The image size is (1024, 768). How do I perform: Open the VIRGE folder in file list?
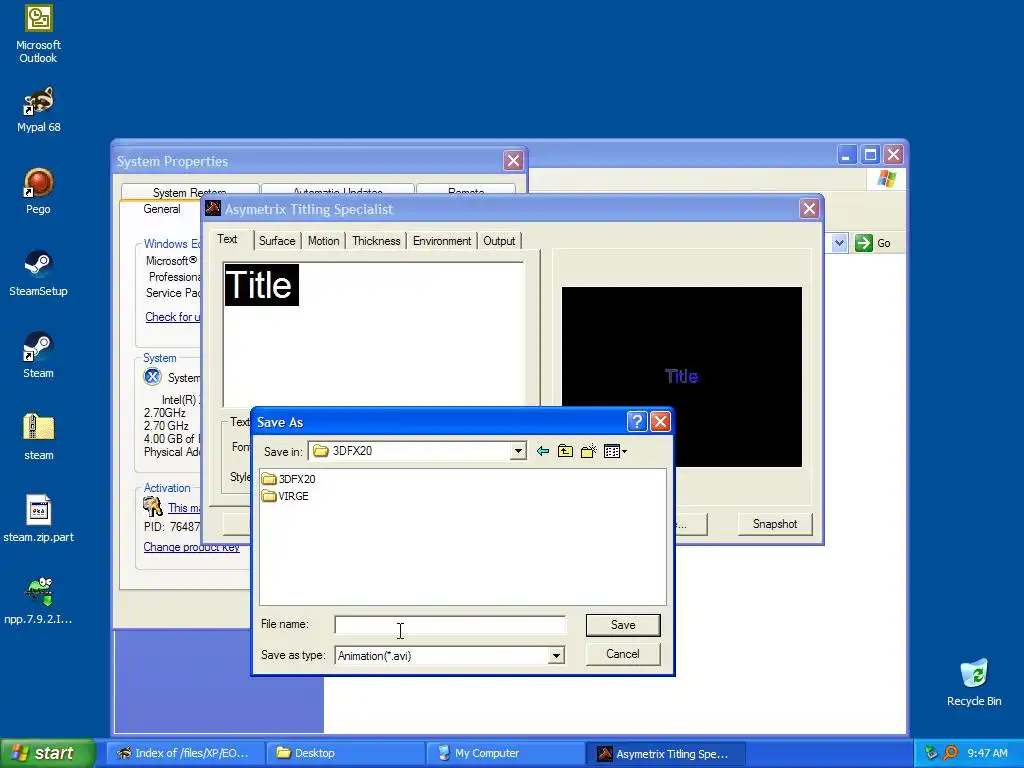[285, 496]
